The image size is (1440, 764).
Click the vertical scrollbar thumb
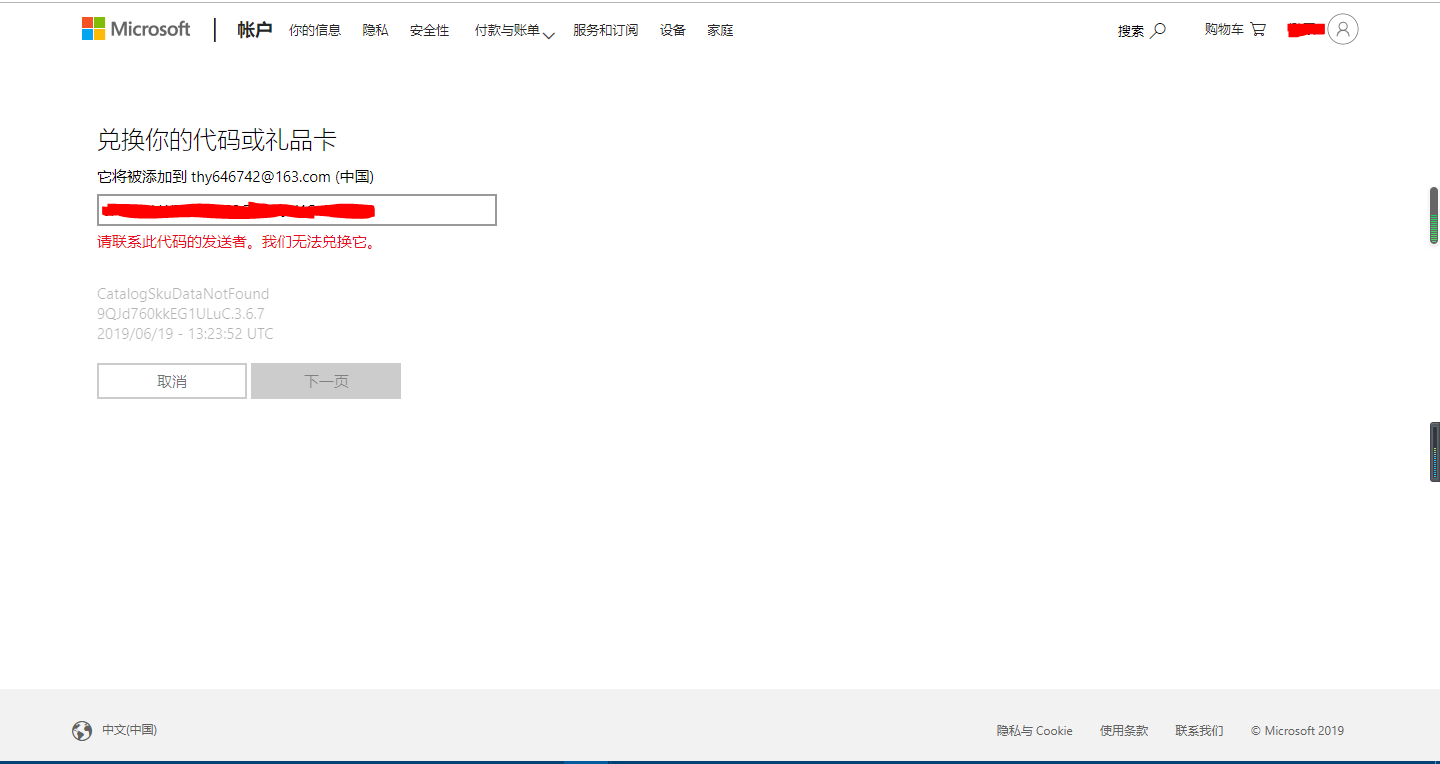coord(1434,215)
